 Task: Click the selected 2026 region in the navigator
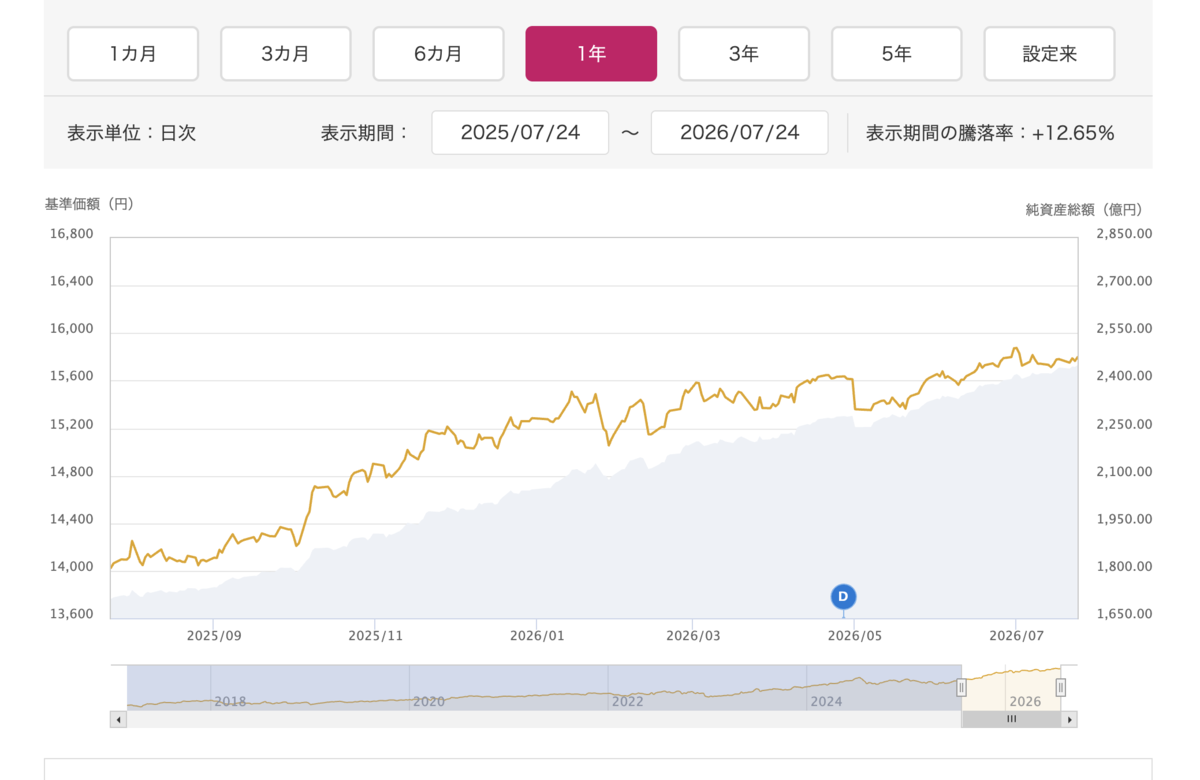(x=1011, y=688)
